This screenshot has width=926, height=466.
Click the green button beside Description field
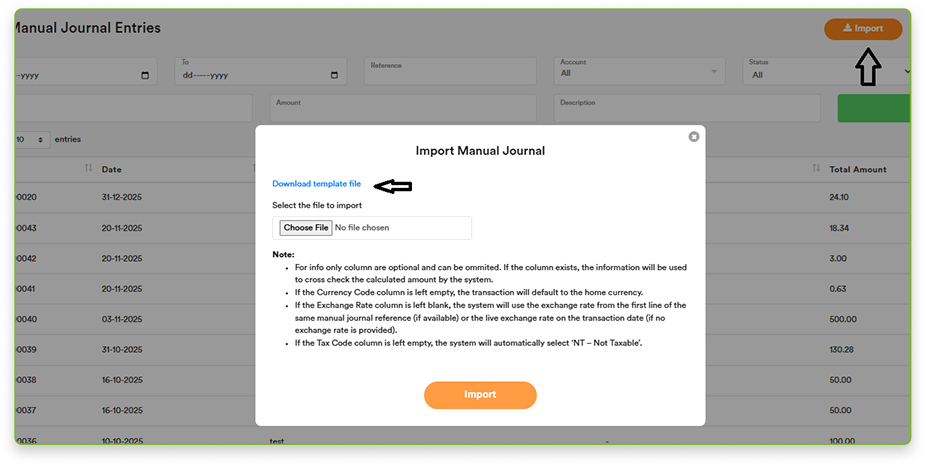[x=872, y=108]
